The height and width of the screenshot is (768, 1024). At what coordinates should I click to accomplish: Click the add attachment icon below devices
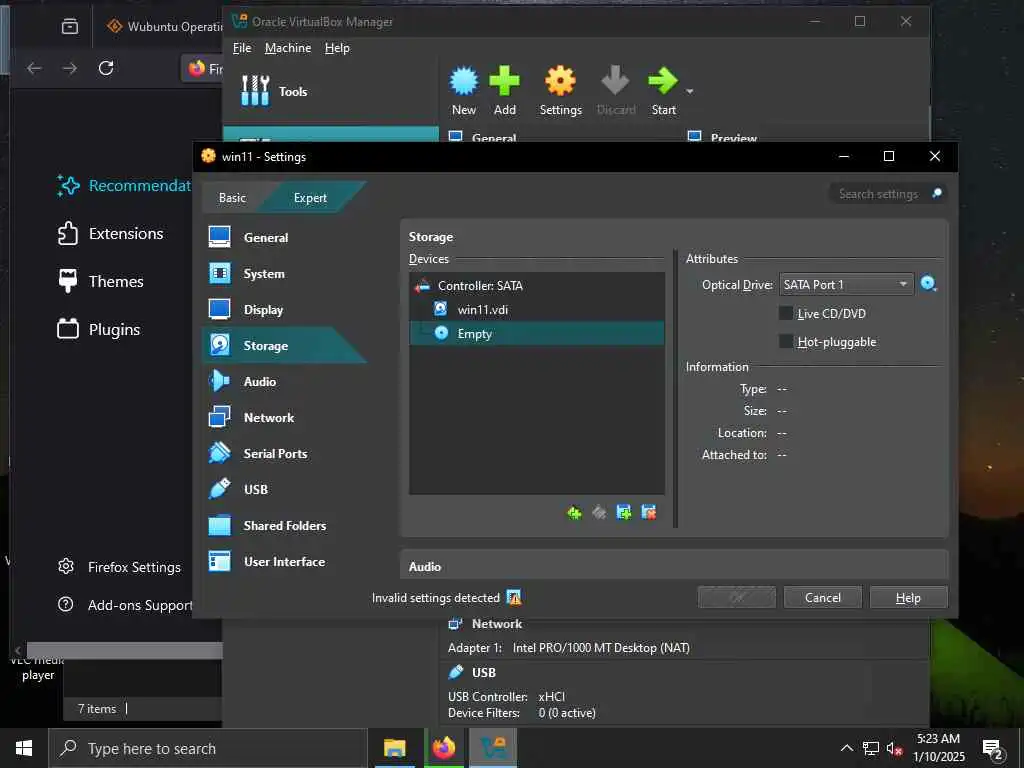pyautogui.click(x=624, y=513)
